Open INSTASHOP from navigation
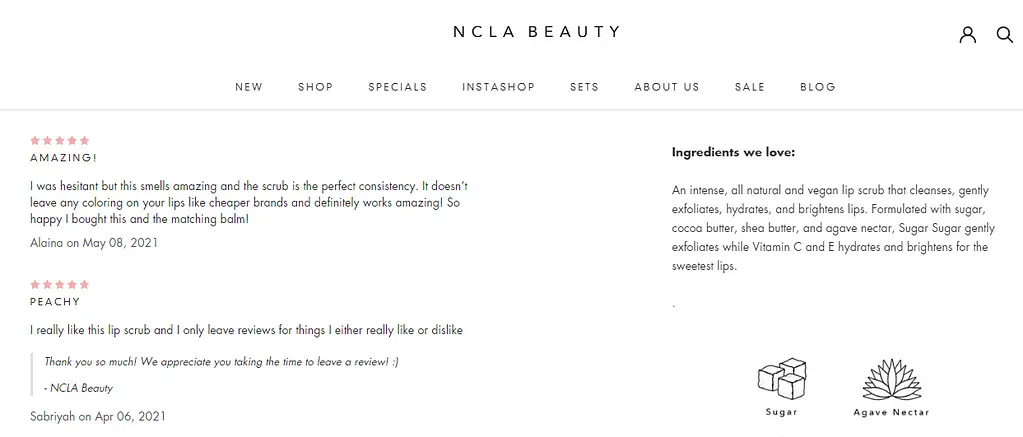This screenshot has width=1023, height=437. (498, 87)
